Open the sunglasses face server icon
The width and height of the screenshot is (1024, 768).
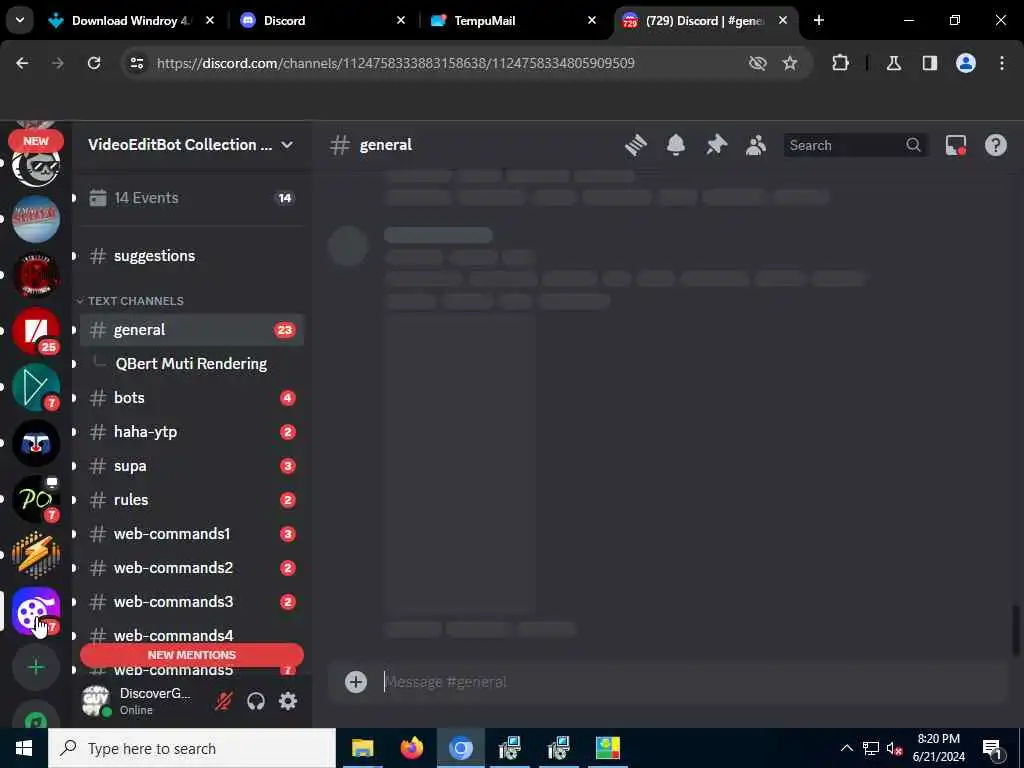pyautogui.click(x=36, y=167)
